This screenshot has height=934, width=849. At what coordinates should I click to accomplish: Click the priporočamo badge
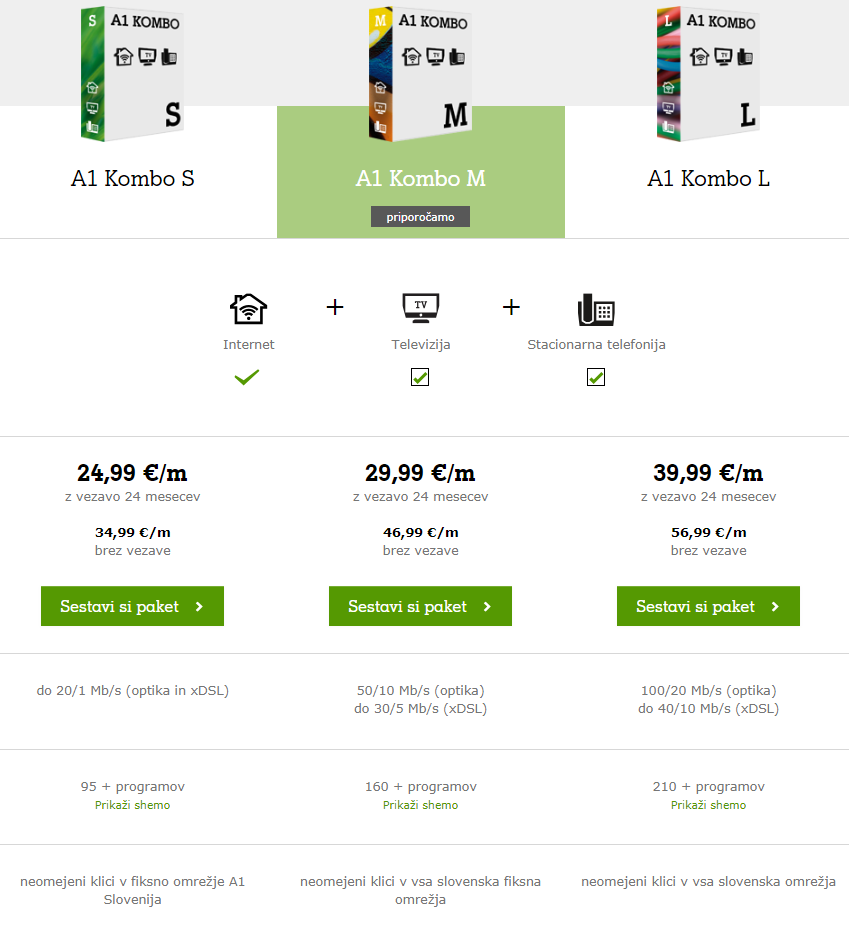pos(420,217)
